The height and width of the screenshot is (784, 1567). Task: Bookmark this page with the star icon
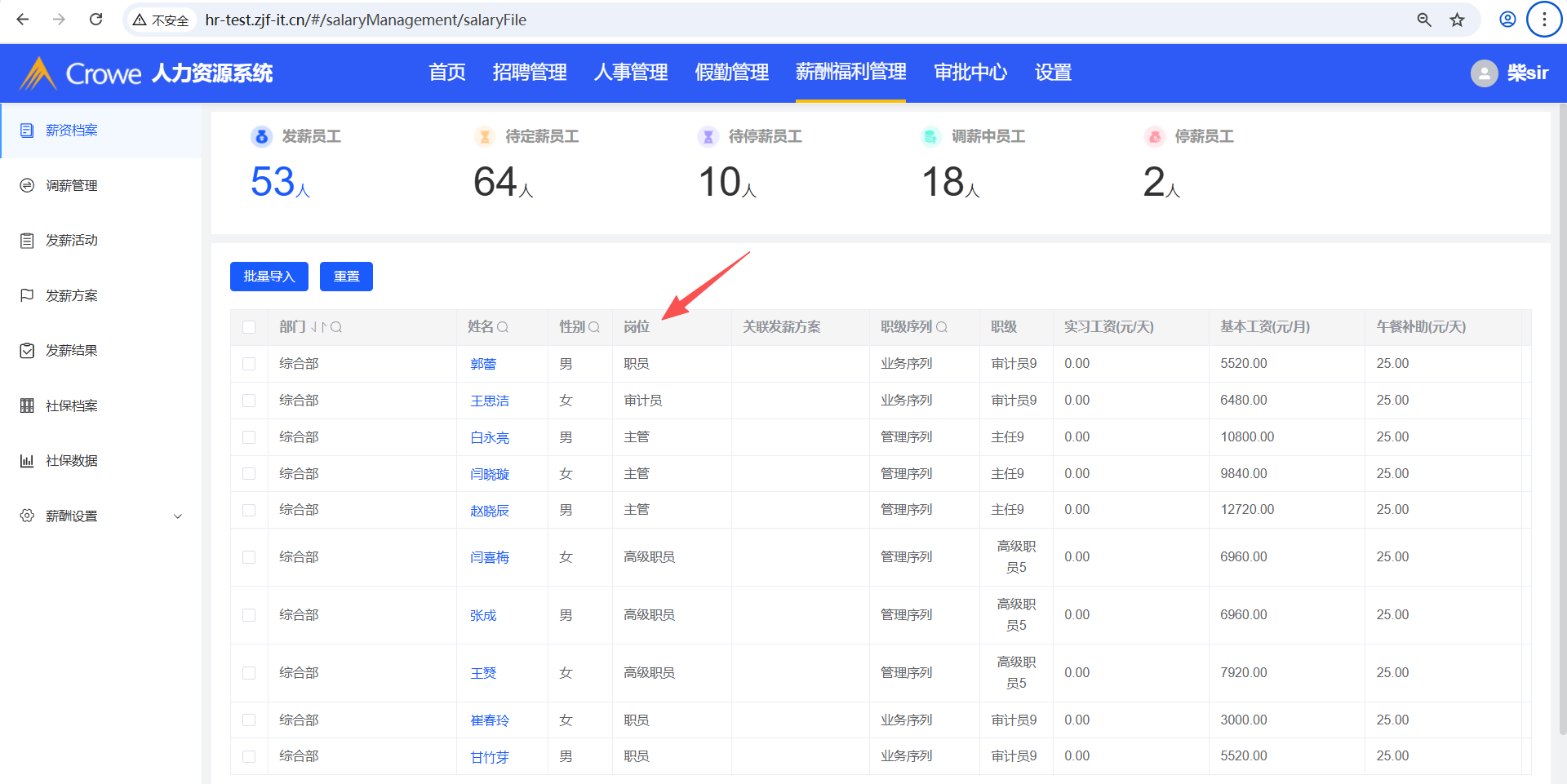click(1457, 20)
